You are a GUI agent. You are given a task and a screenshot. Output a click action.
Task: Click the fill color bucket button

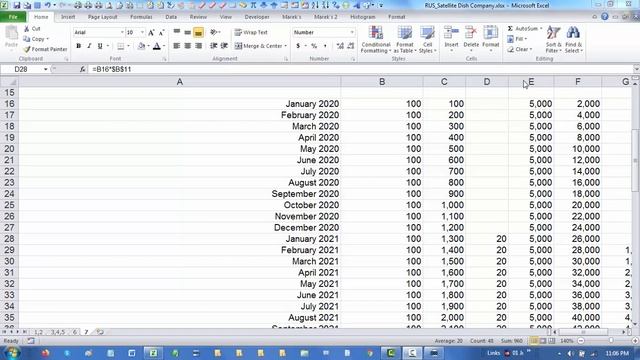(141, 46)
